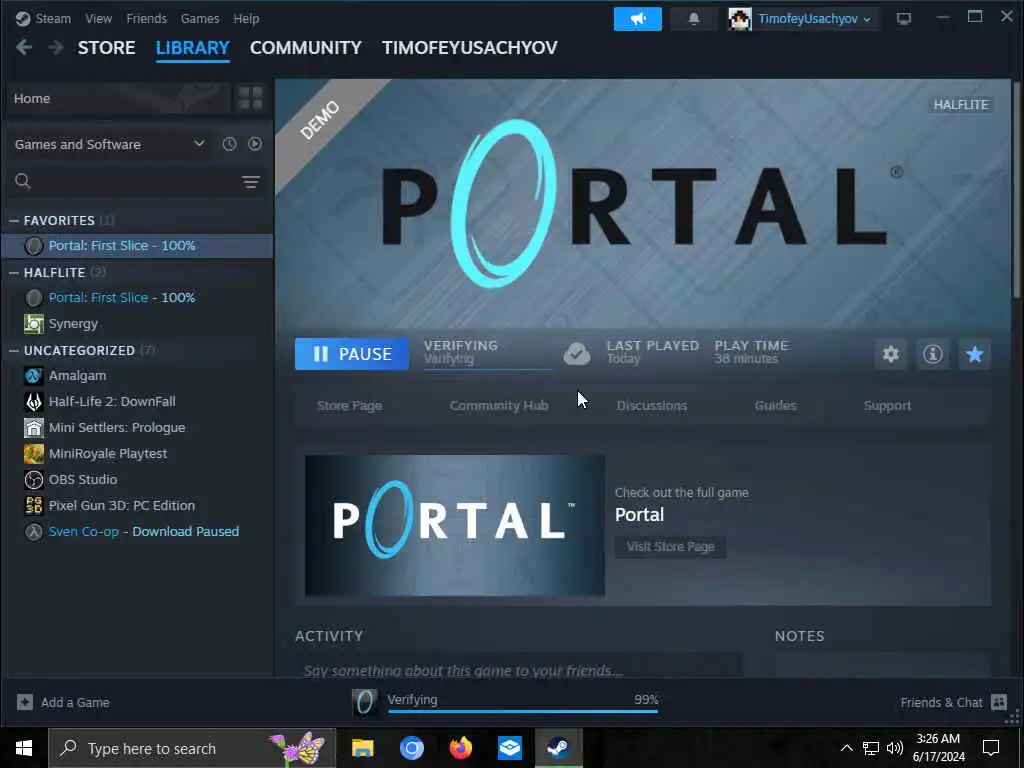Viewport: 1024px width, 768px height.
Task: Open the Games and Software dropdown
Action: click(x=110, y=144)
